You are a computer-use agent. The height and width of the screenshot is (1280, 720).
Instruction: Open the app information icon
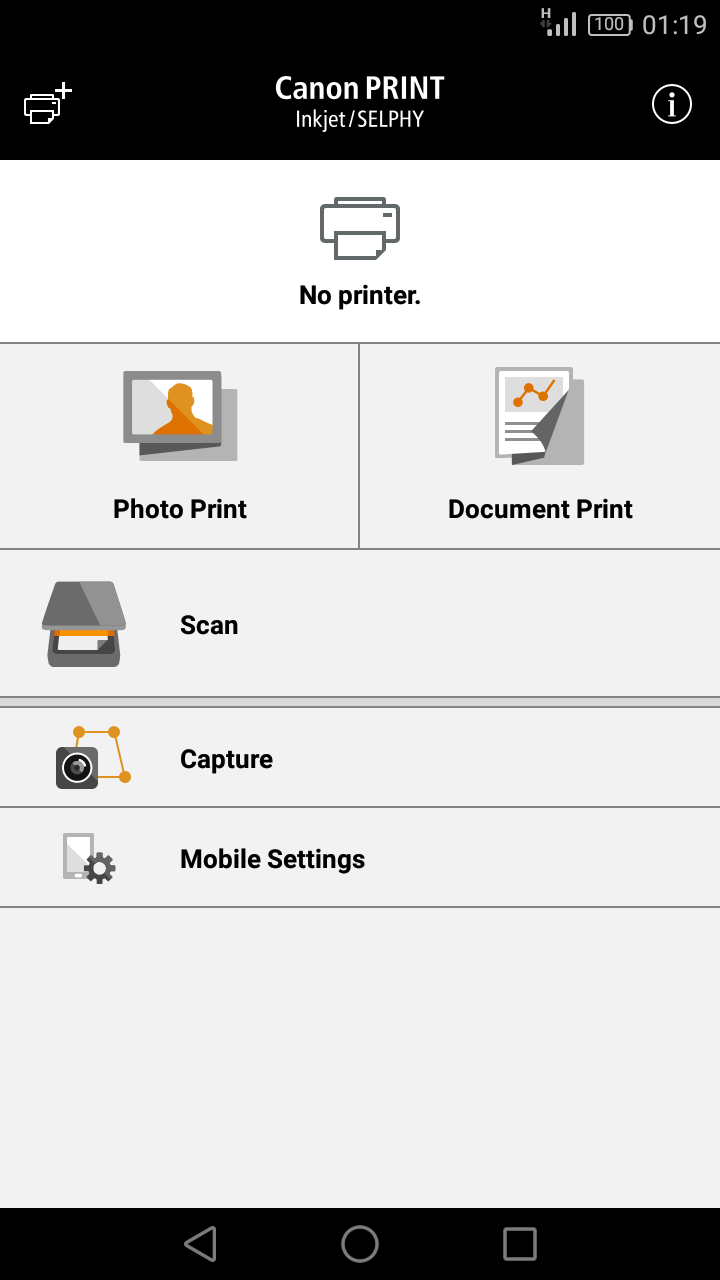(672, 104)
